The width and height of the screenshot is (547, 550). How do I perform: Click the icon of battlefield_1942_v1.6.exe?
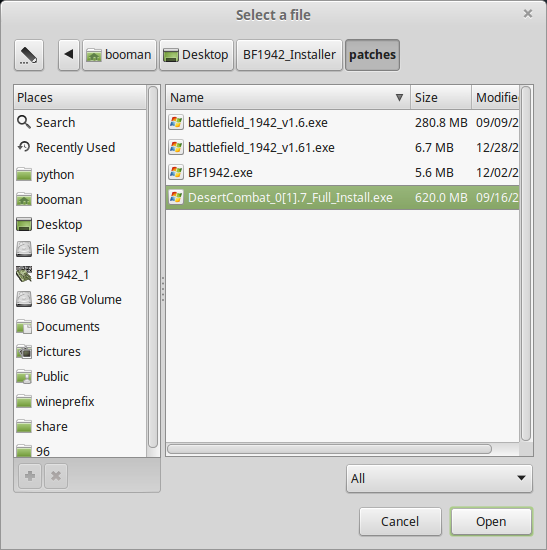pos(176,122)
